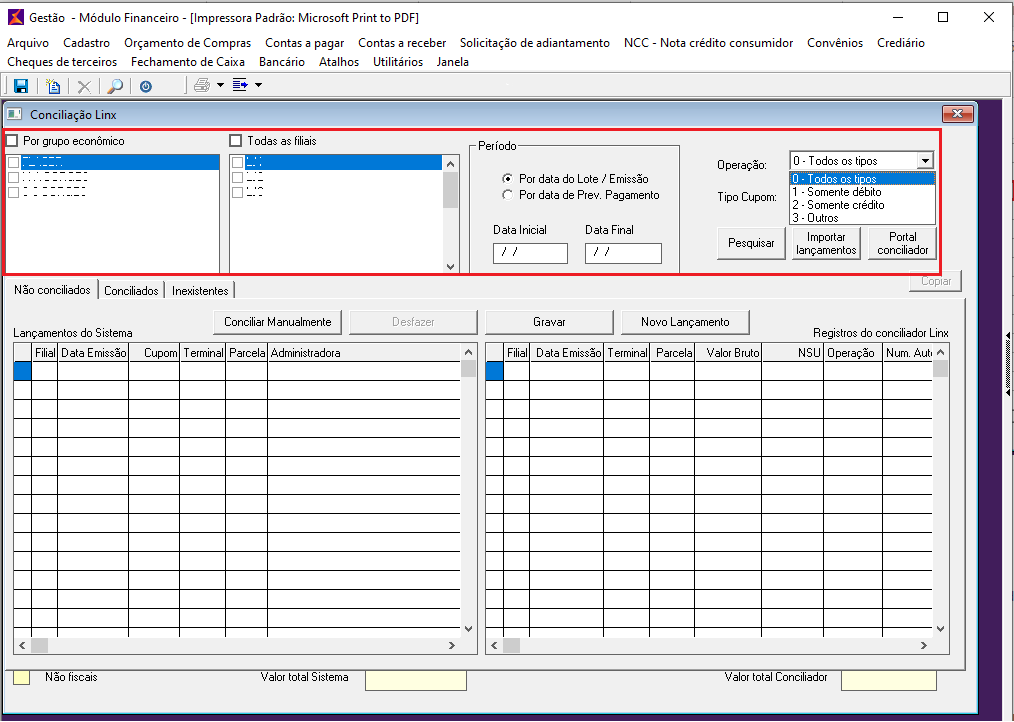Click the Data Inicial input field
The height and width of the screenshot is (722, 1014).
coord(530,253)
